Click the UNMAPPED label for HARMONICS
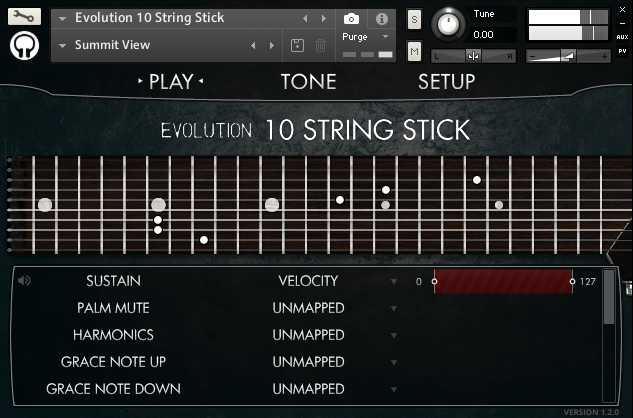This screenshot has height=418, width=633. pos(308,335)
